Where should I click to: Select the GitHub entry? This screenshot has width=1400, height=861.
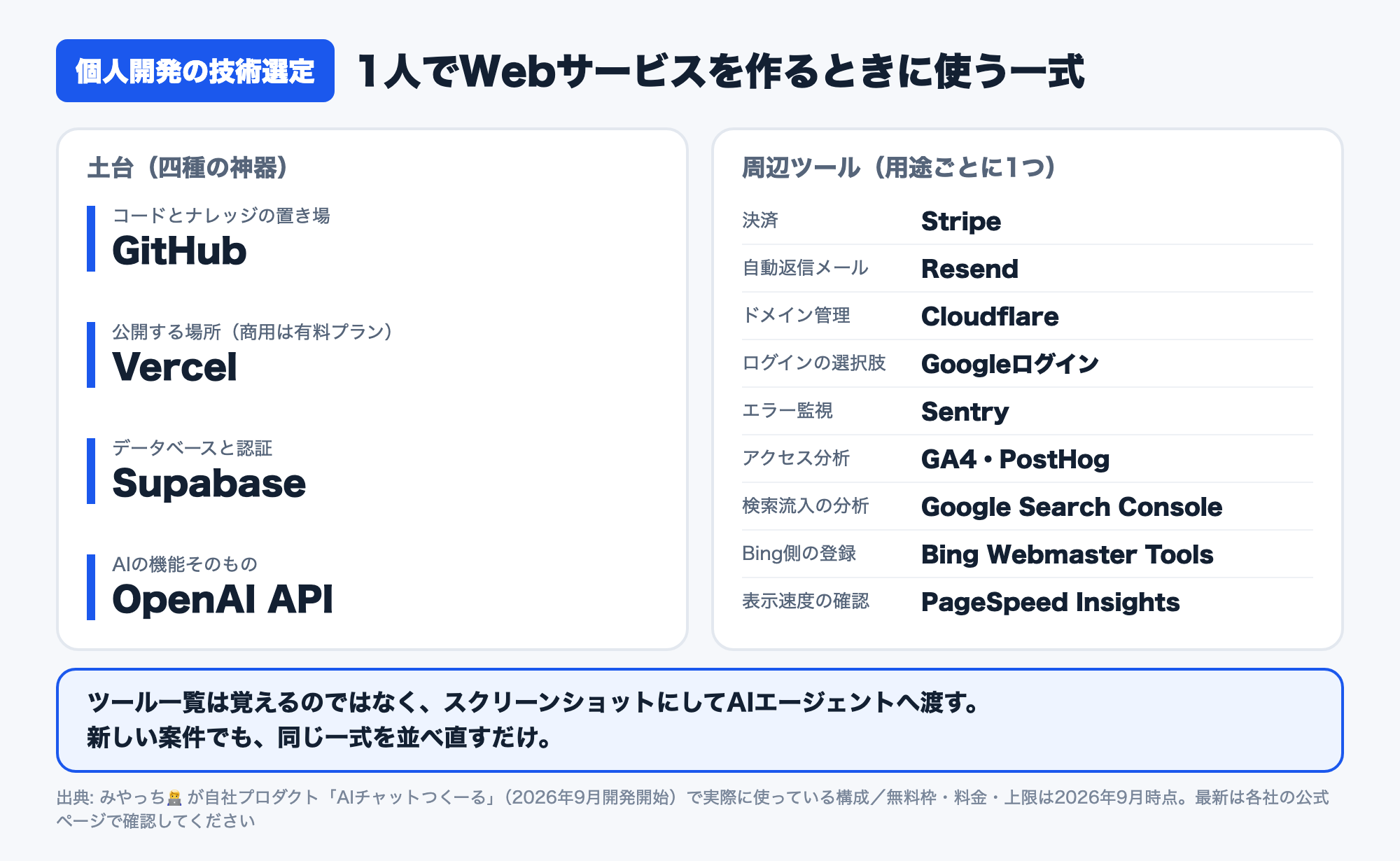pyautogui.click(x=179, y=251)
